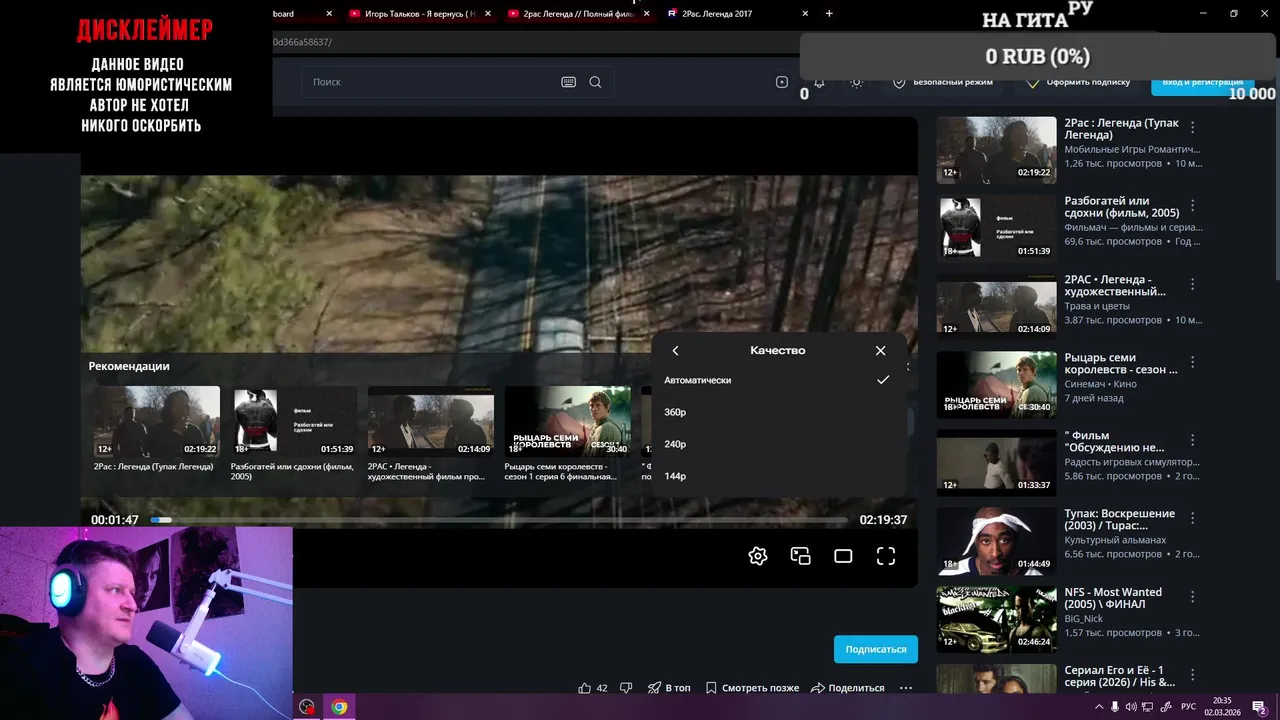
Task: Open sidebar thumbnail of Разбогатей или сдохни
Action: point(996,228)
